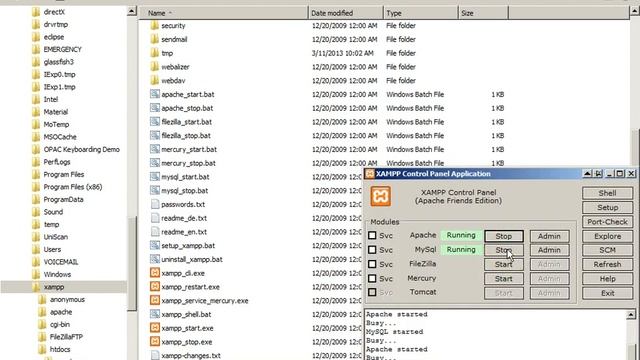Screen dimensions: 640x360
Task: Click mysql_start.bat file icon
Action: pos(154,177)
